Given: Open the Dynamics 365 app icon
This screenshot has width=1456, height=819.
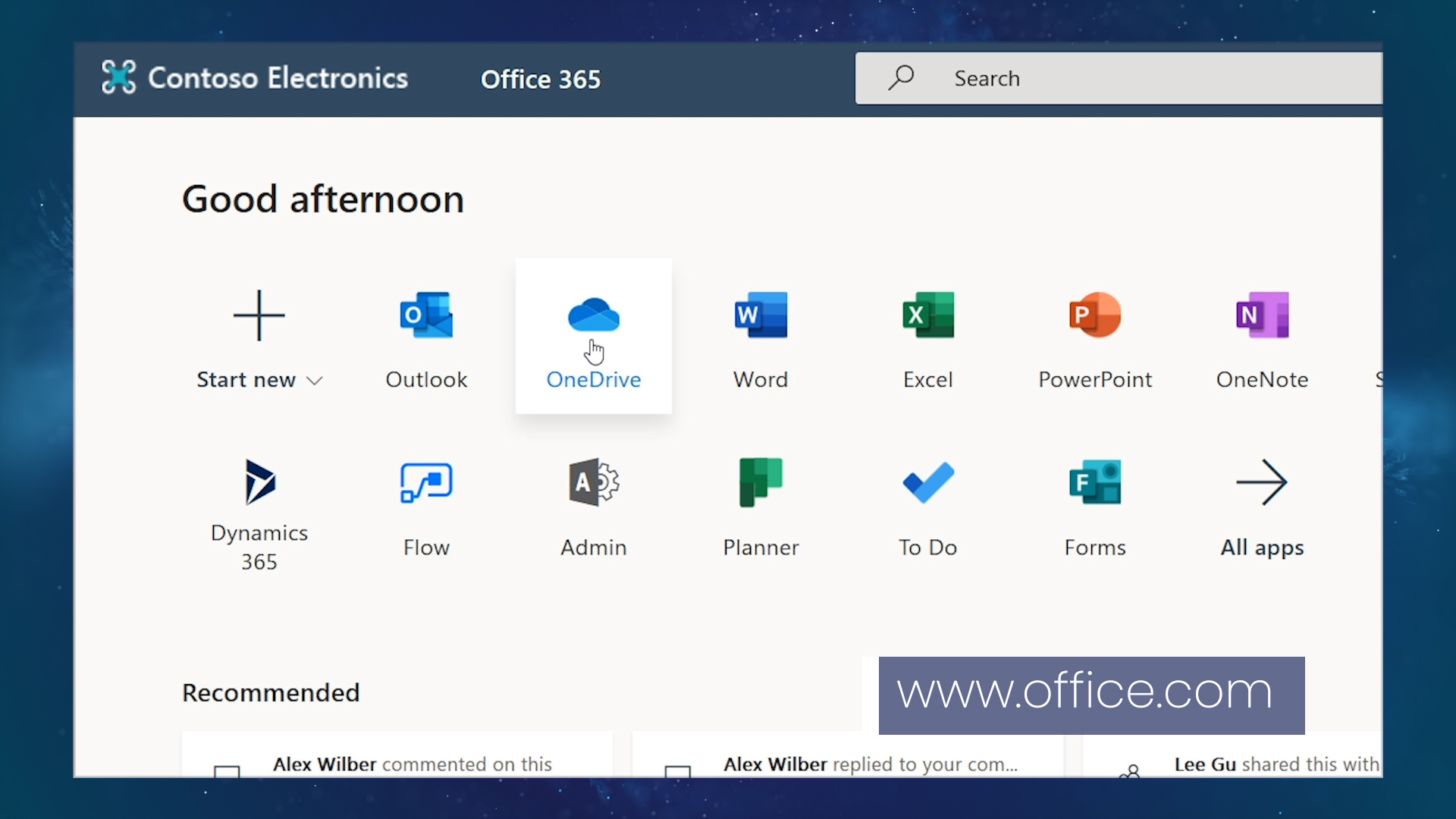Looking at the screenshot, I should pyautogui.click(x=259, y=482).
